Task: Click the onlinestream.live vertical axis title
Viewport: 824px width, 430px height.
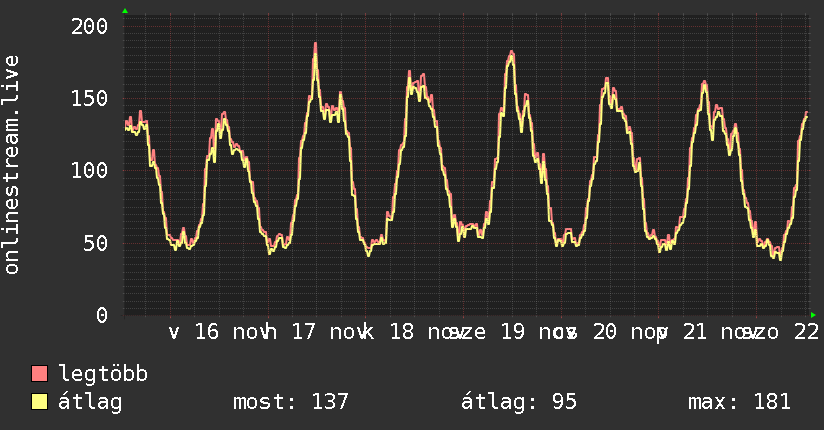Action: point(12,165)
